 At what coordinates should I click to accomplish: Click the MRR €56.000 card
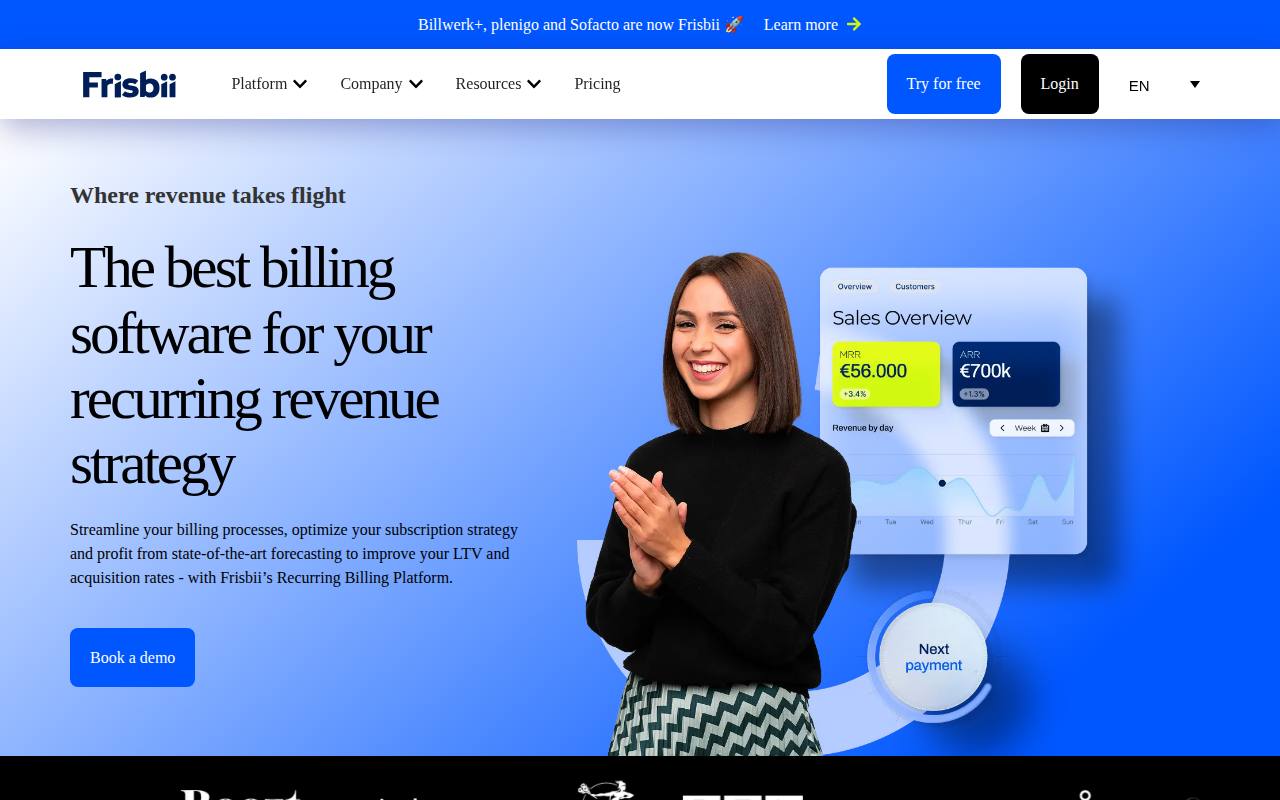coord(886,374)
